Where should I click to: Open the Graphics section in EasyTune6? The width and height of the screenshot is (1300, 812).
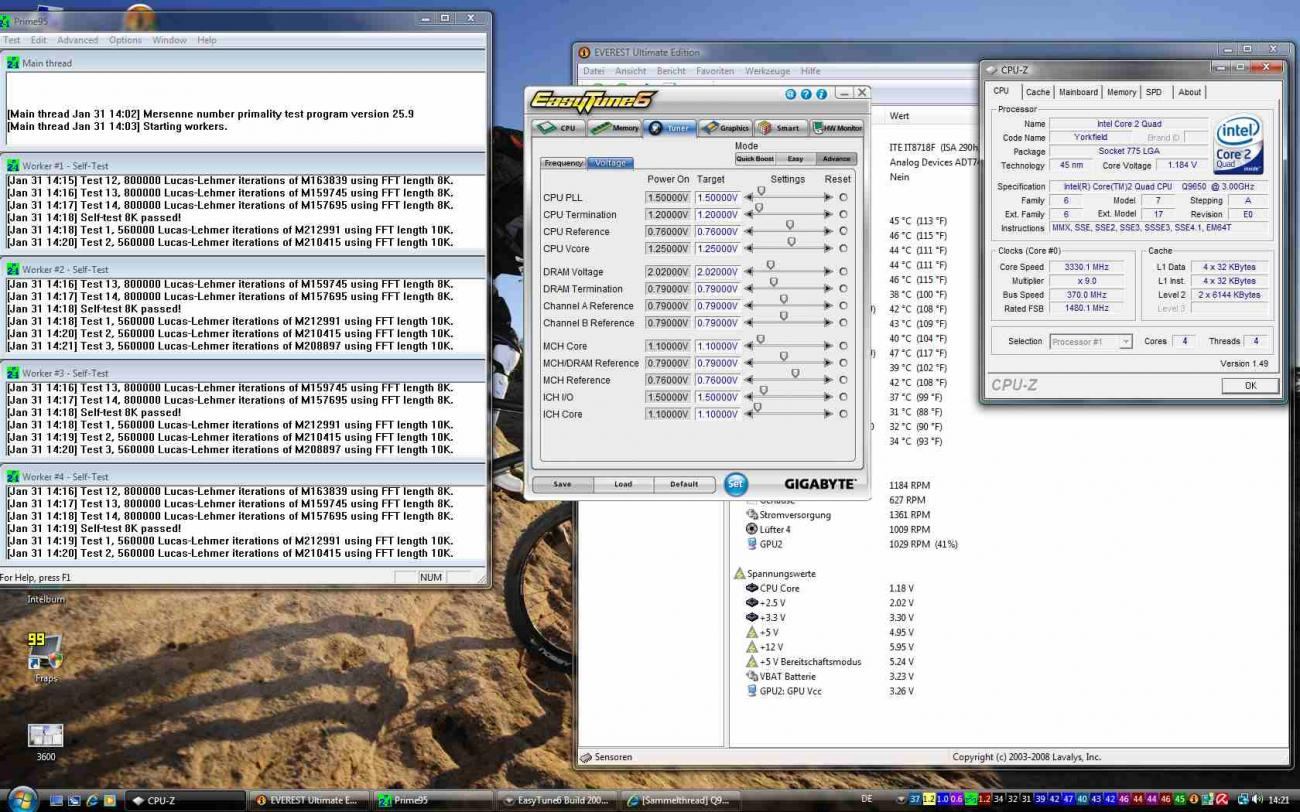tap(726, 128)
